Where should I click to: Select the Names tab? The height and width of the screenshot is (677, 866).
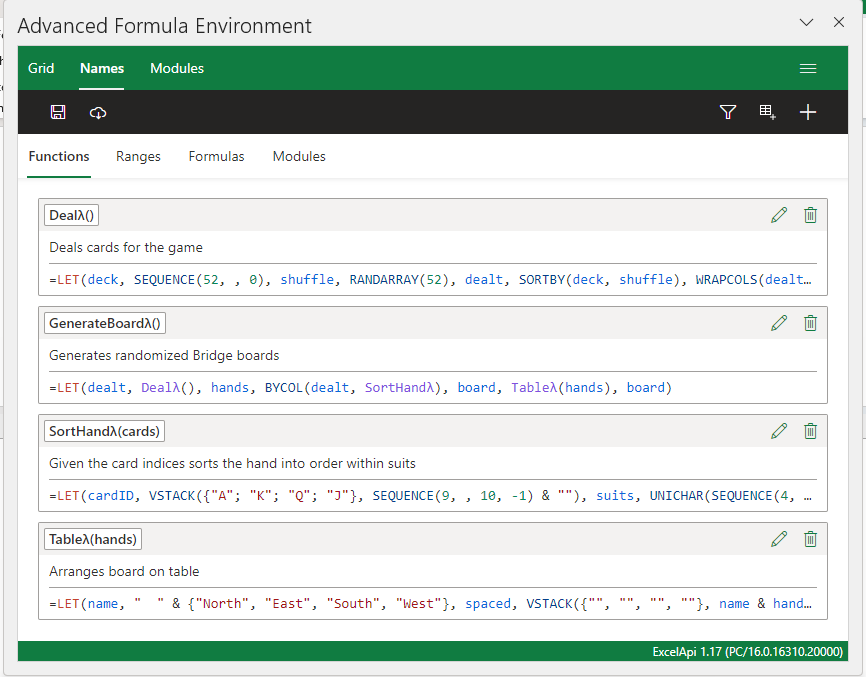point(102,68)
